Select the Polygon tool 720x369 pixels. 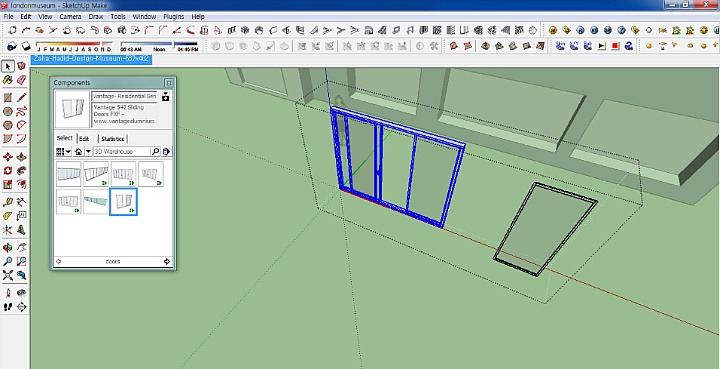[x=8, y=125]
